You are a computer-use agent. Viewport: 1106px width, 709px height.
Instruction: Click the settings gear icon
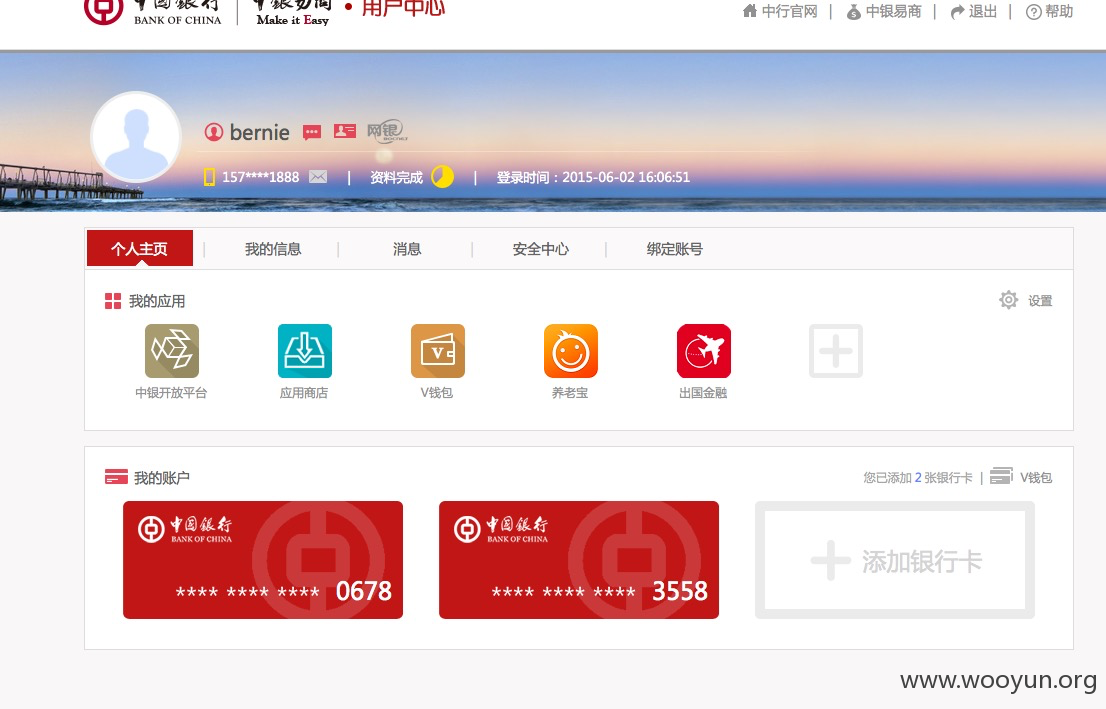tap(1009, 300)
